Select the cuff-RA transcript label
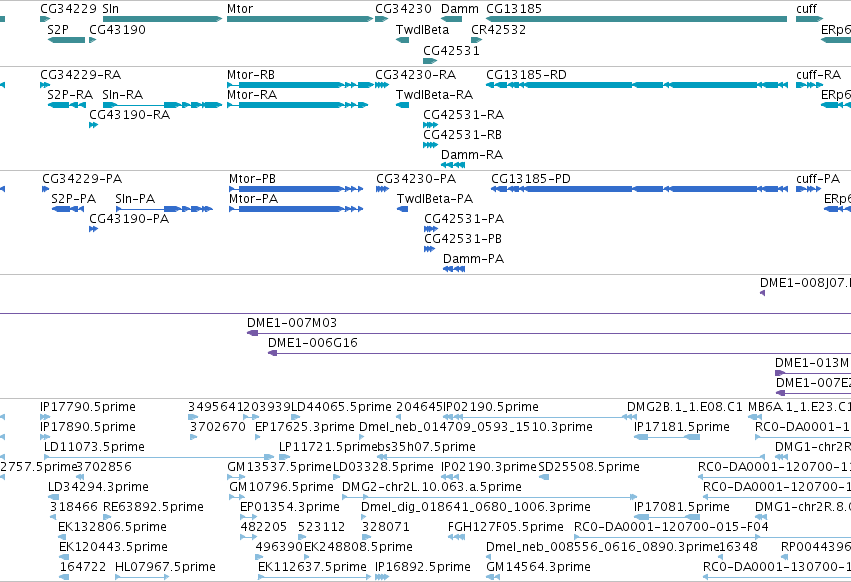The image size is (851, 582). click(x=818, y=75)
